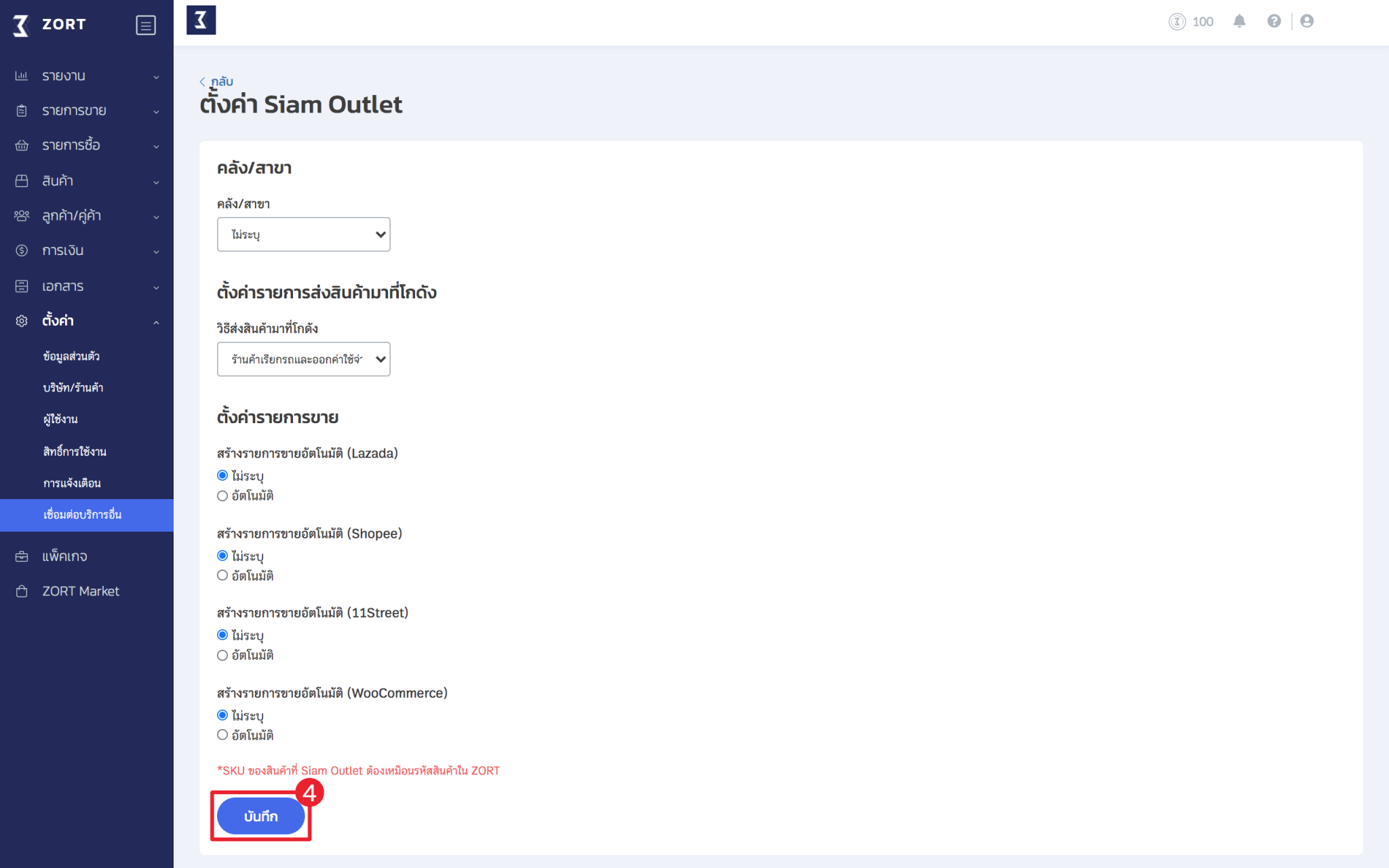Click the รายงาน bar chart icon
Image resolution: width=1389 pixels, height=868 pixels.
(x=22, y=76)
